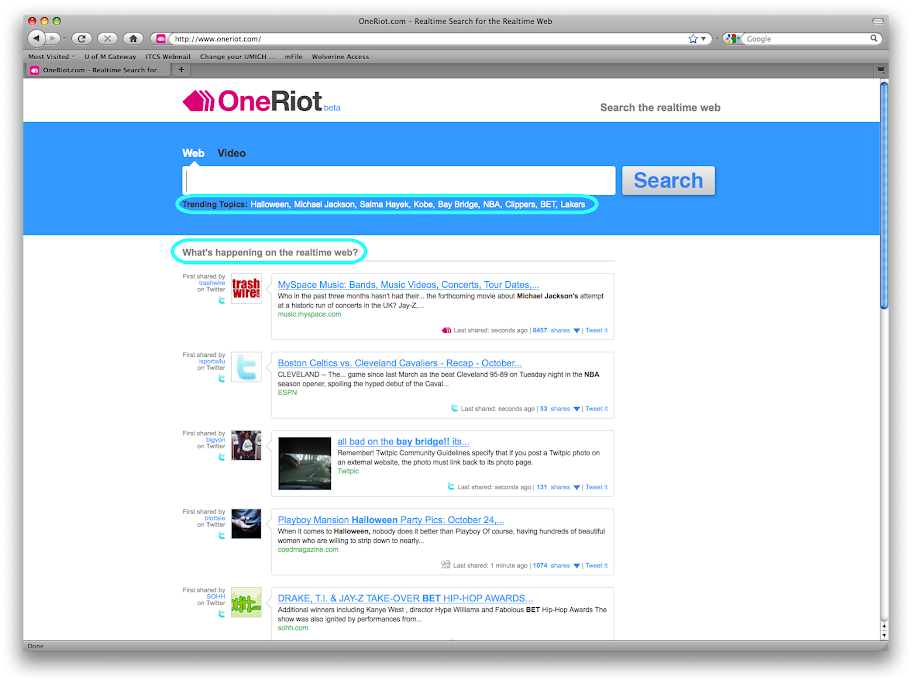Click Tweet It on Celtics result
Screen dimensions: 912x683
pyautogui.click(x=596, y=409)
